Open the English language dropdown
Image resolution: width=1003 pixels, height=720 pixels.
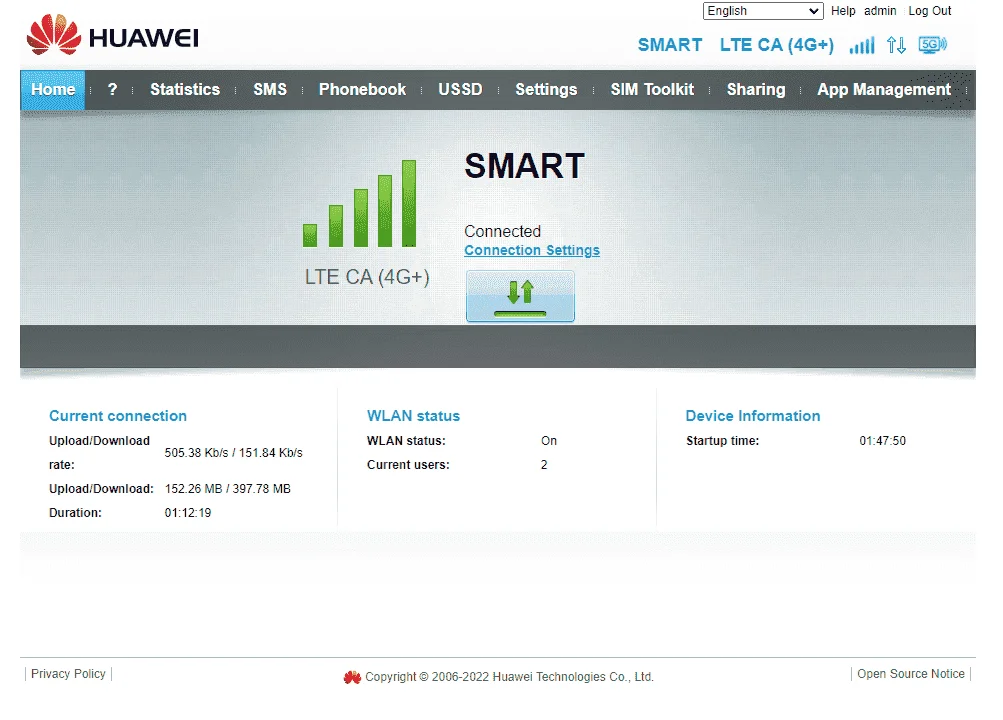763,11
